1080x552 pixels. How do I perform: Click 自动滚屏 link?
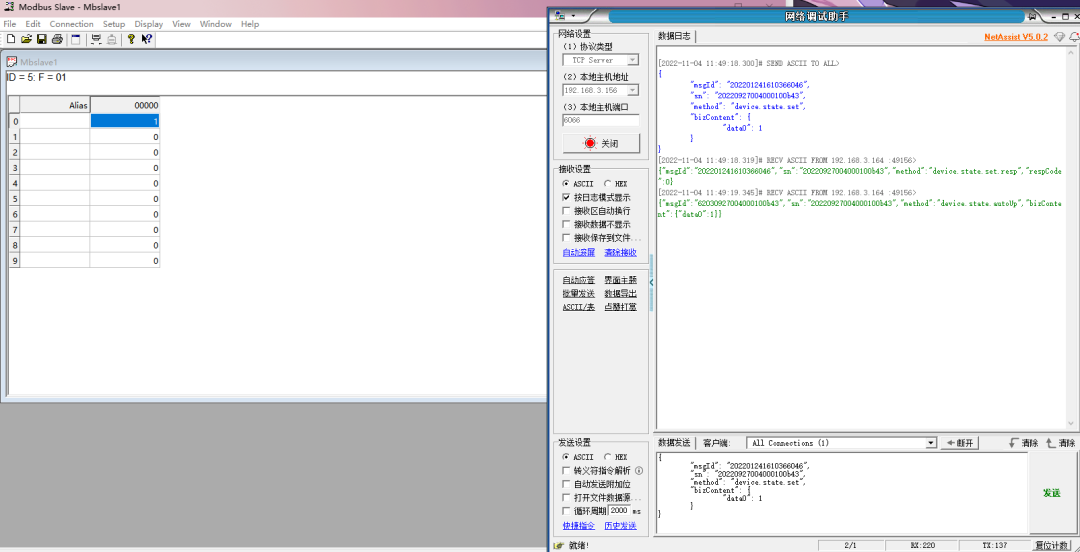click(x=579, y=253)
